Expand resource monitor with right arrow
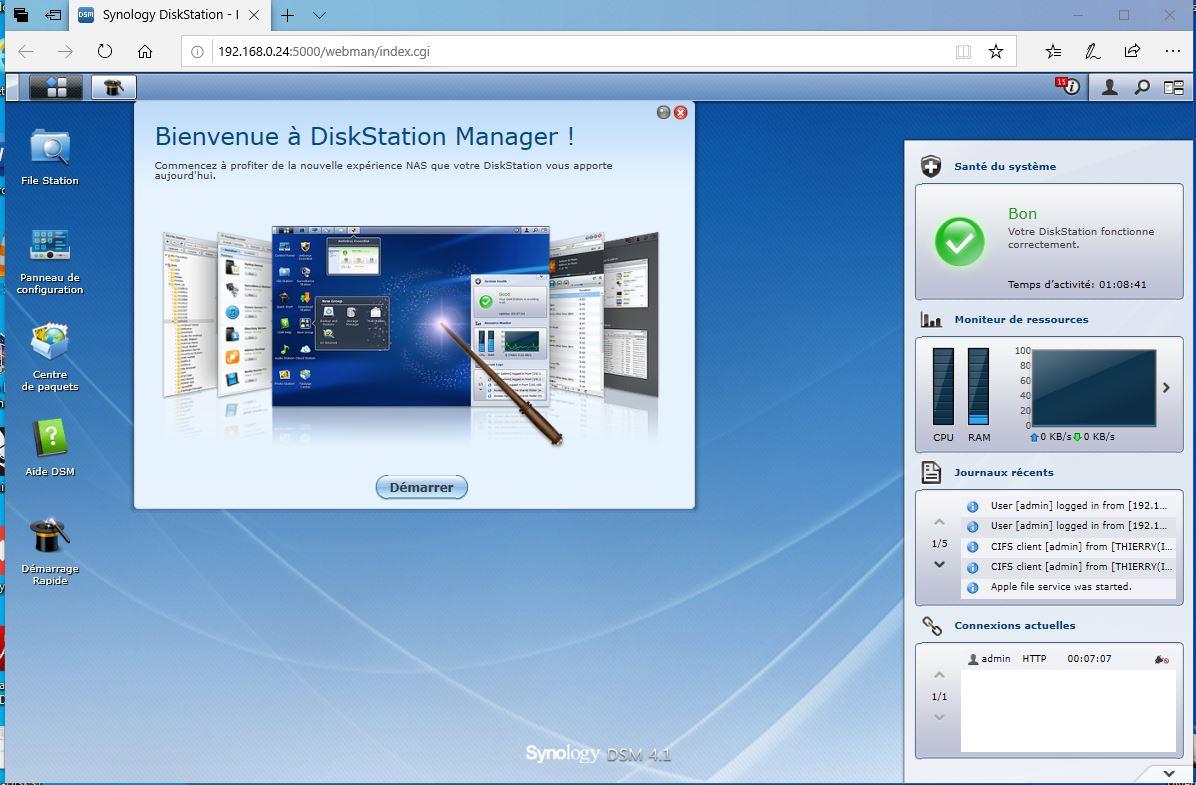 [x=1165, y=388]
